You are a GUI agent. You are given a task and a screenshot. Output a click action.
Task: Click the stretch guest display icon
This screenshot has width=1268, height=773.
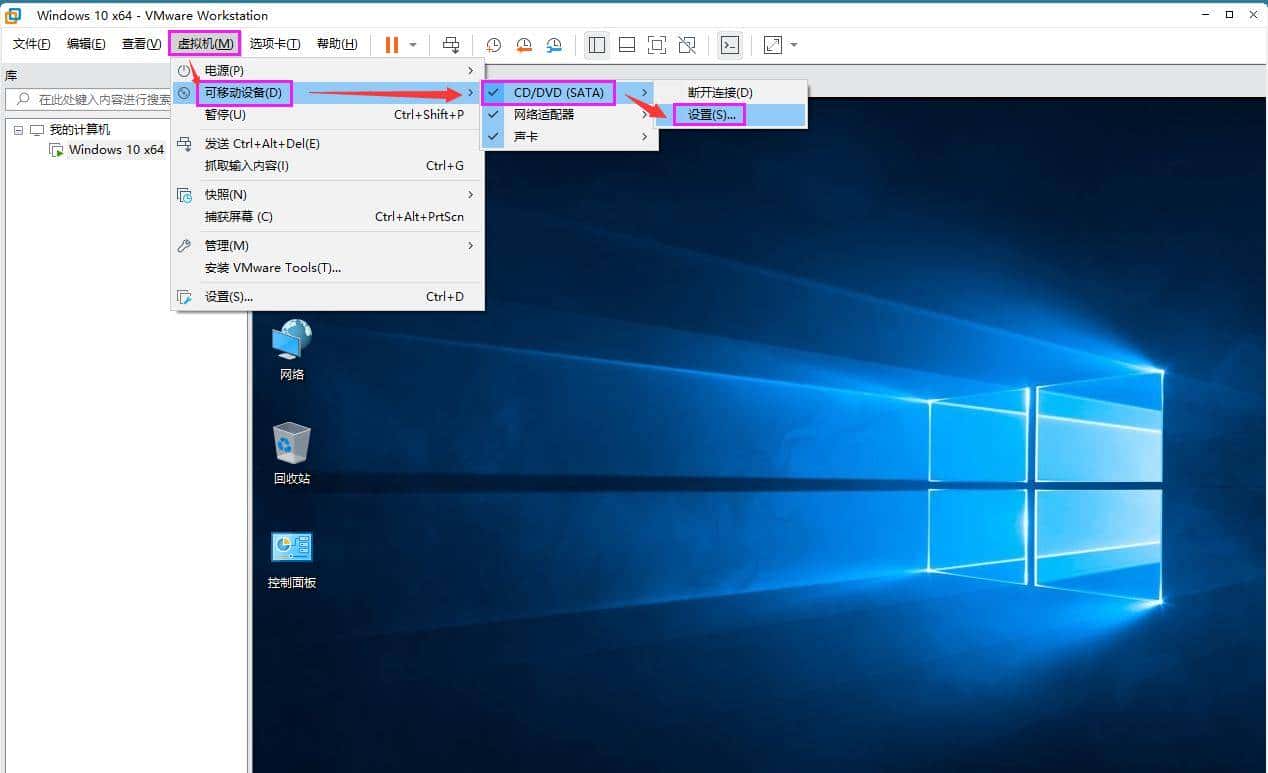773,45
